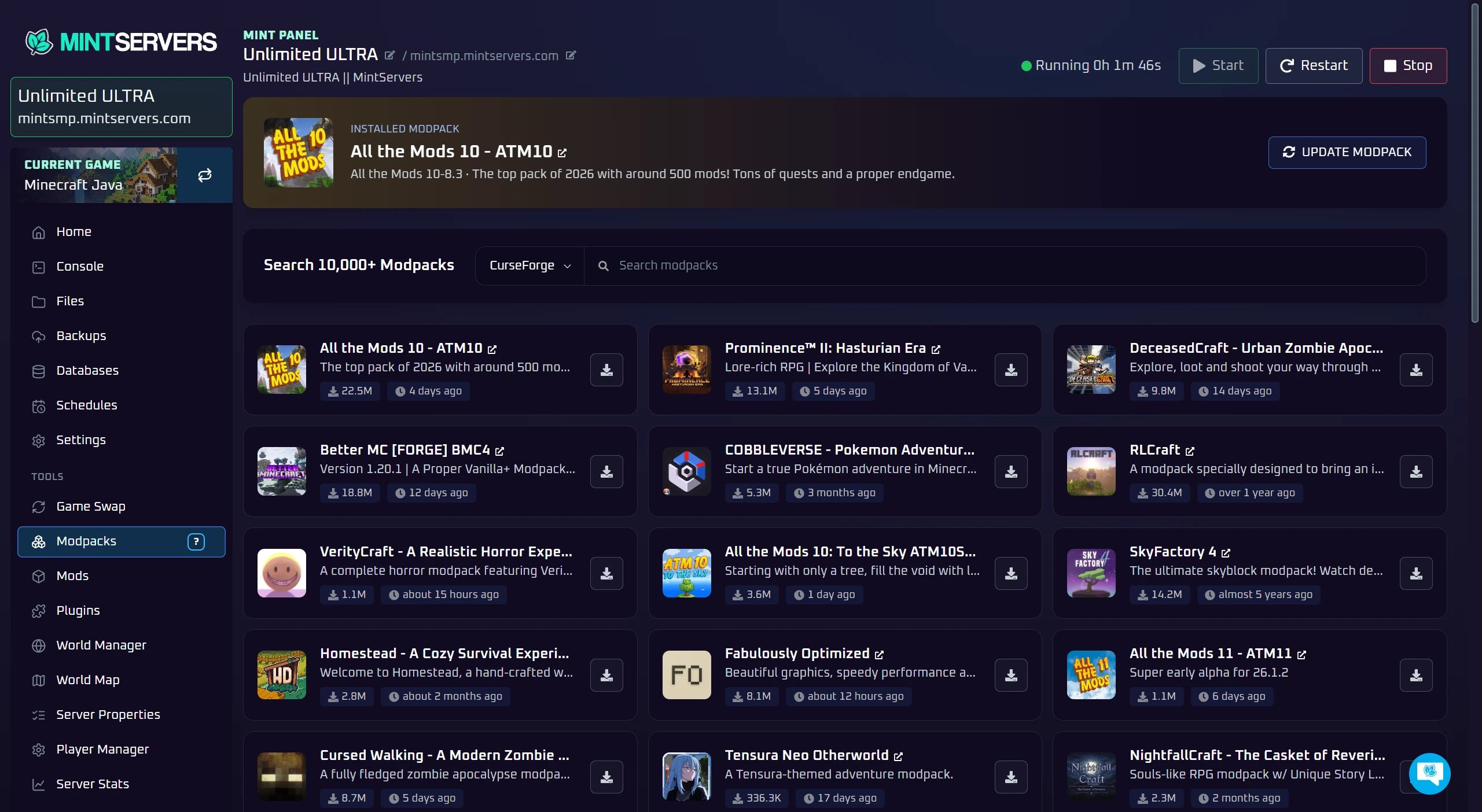The width and height of the screenshot is (1482, 812).
Task: Open the Home page in sidebar
Action: coord(122,231)
